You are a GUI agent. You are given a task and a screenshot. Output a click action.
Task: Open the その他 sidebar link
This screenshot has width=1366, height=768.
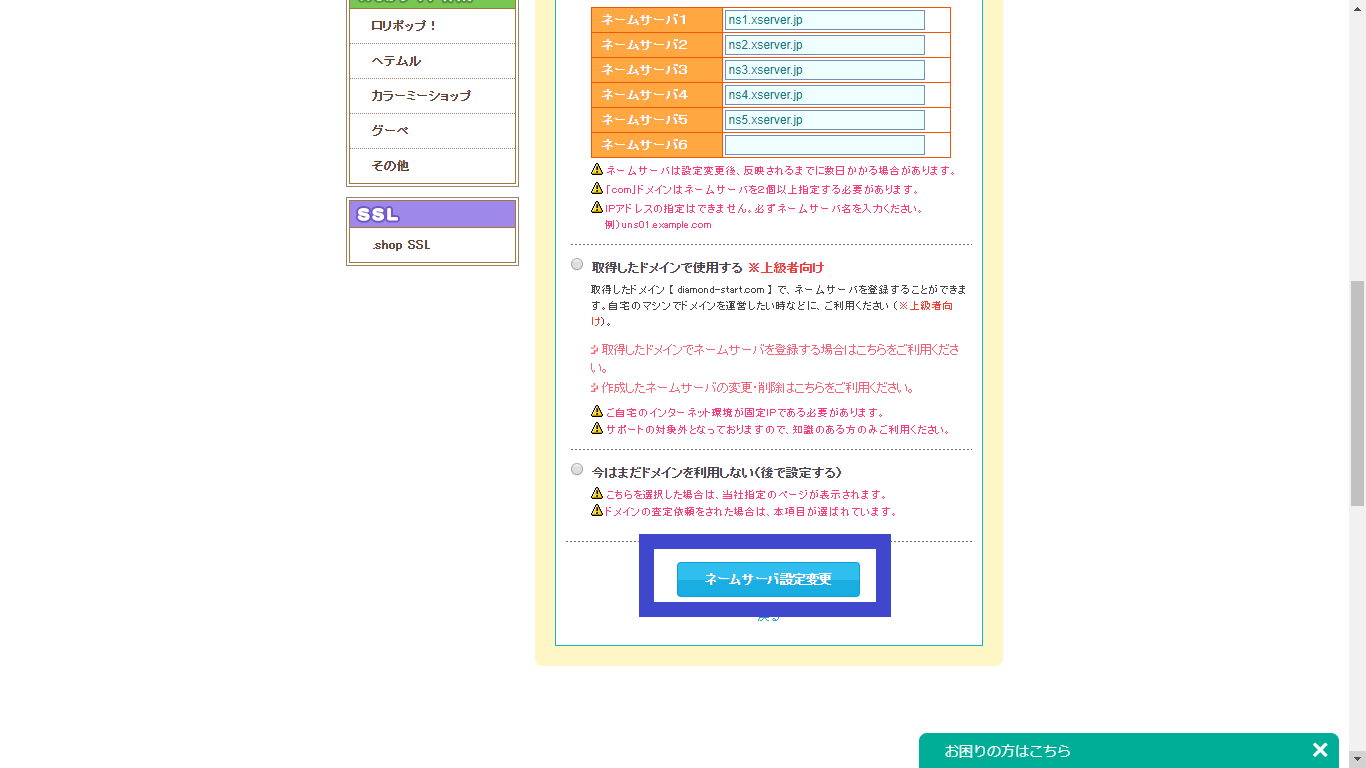pyautogui.click(x=390, y=166)
